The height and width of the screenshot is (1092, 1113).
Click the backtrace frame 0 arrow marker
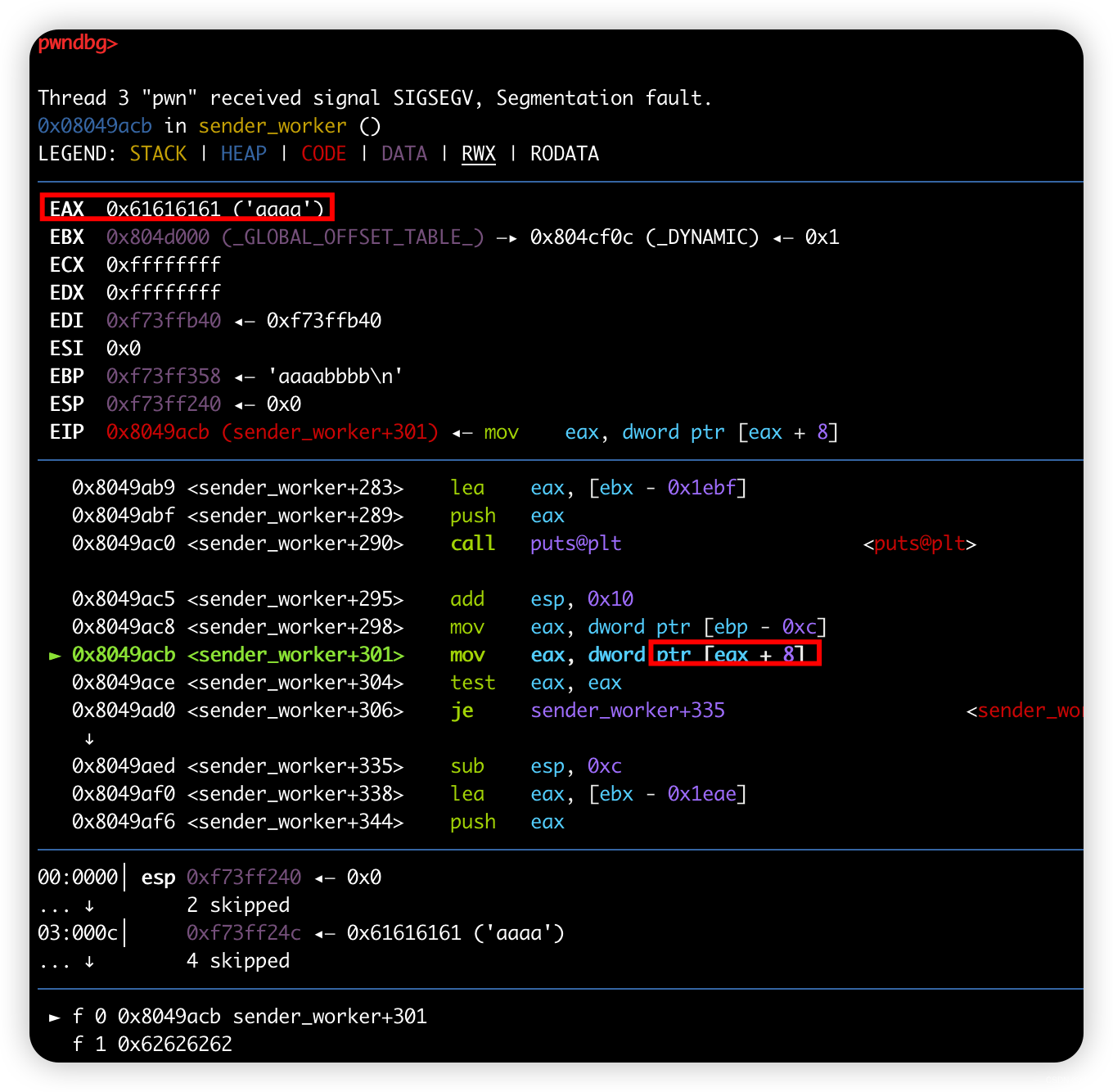pyautogui.click(x=55, y=1017)
